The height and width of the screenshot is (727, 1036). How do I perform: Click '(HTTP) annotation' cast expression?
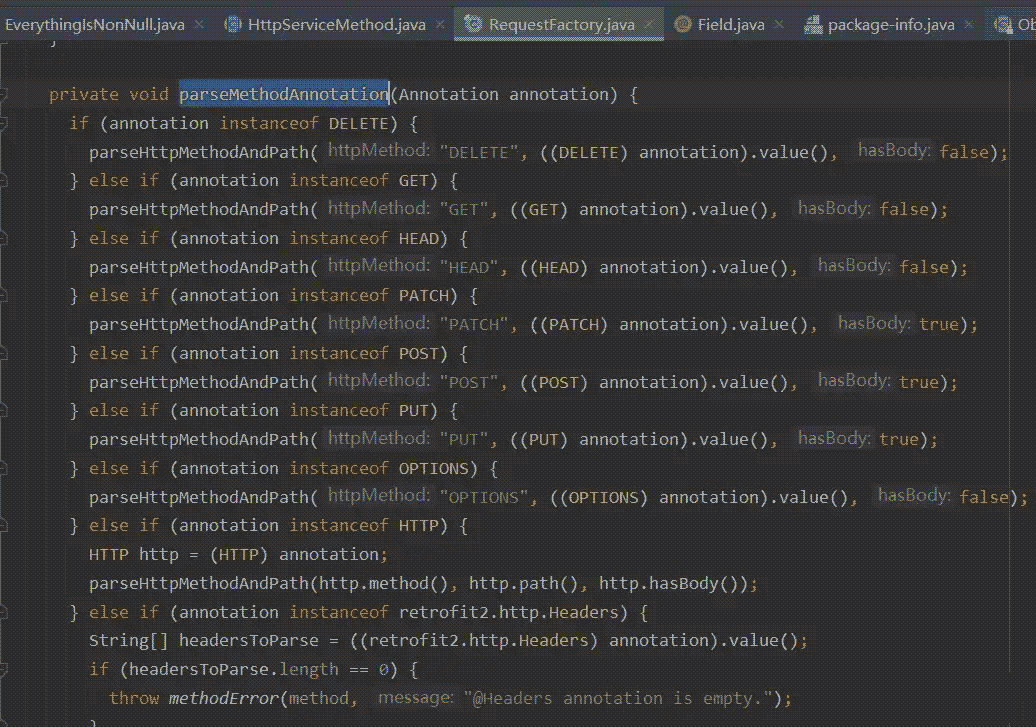294,555
